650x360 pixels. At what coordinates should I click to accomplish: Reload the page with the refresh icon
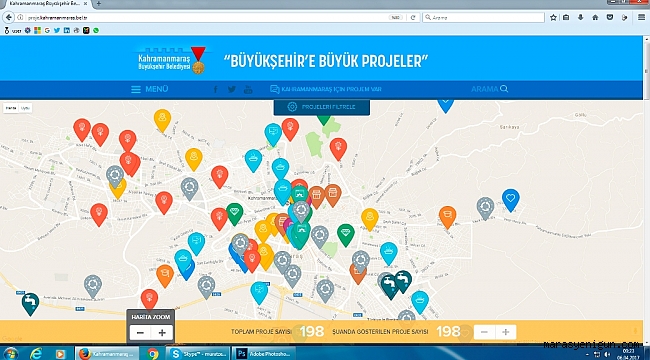pos(413,18)
